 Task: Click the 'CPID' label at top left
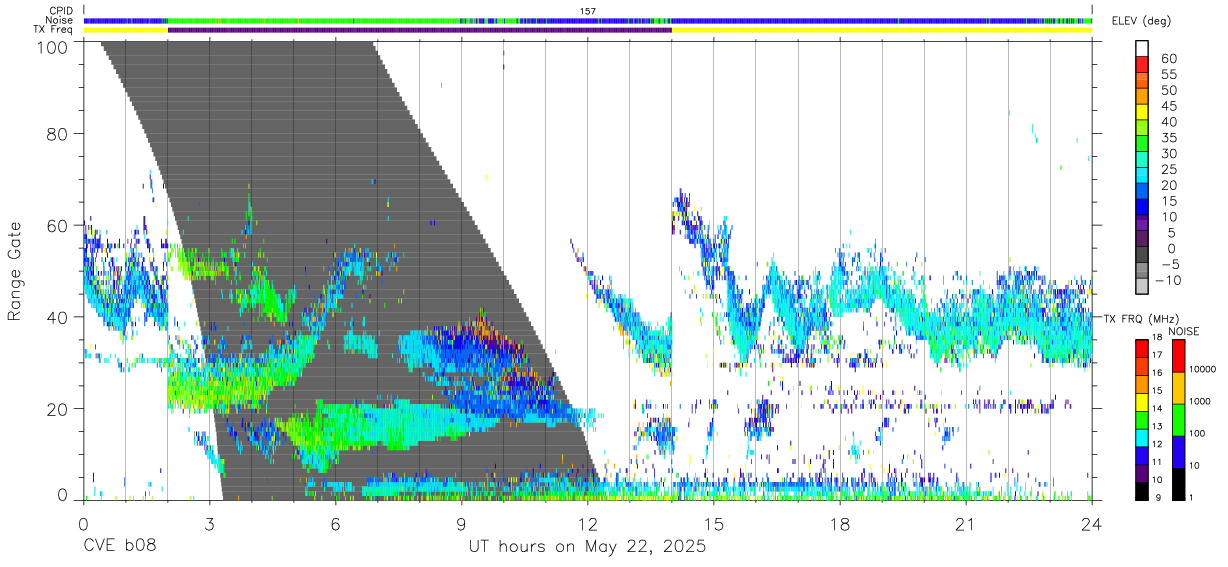coord(61,11)
